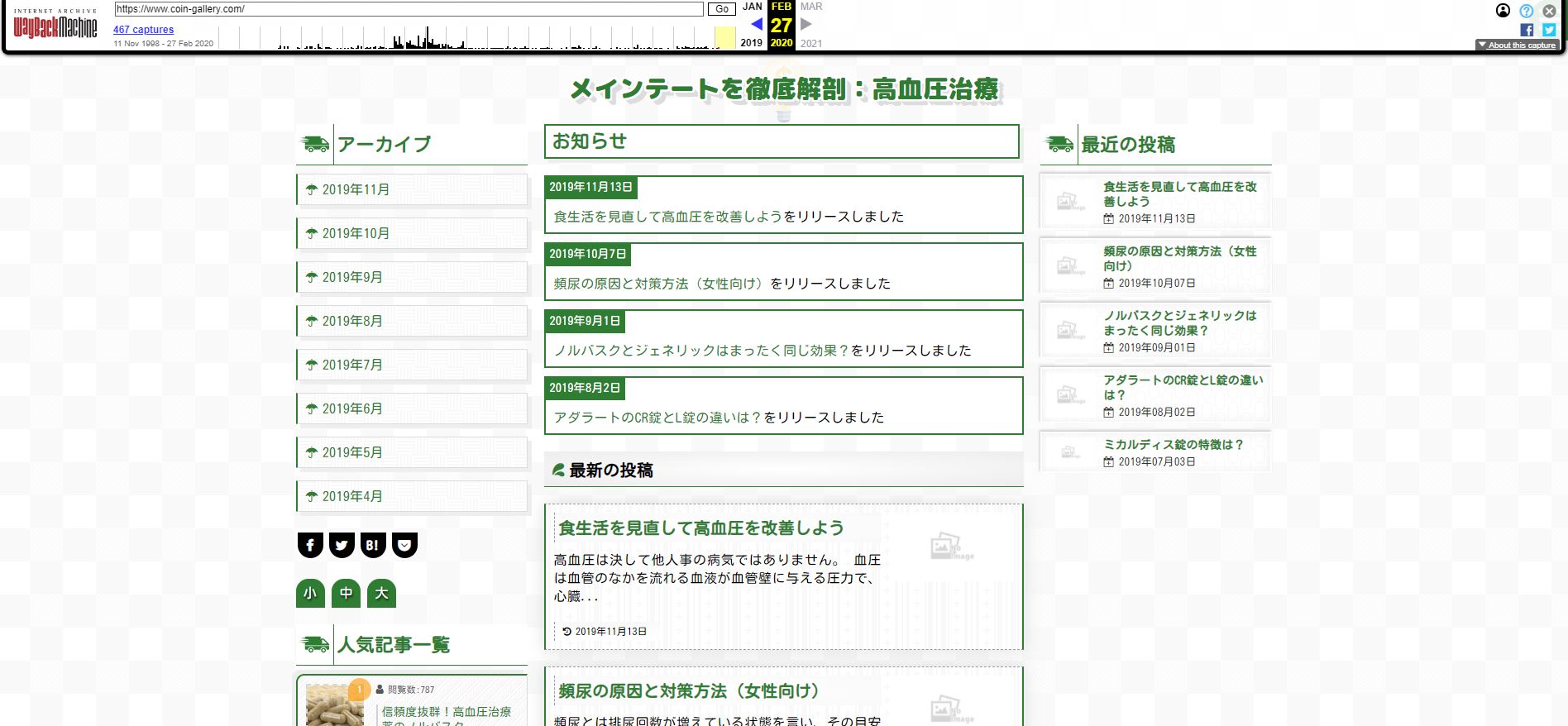The height and width of the screenshot is (726, 1568).
Task: Open the 467 captures link
Action: point(143,30)
